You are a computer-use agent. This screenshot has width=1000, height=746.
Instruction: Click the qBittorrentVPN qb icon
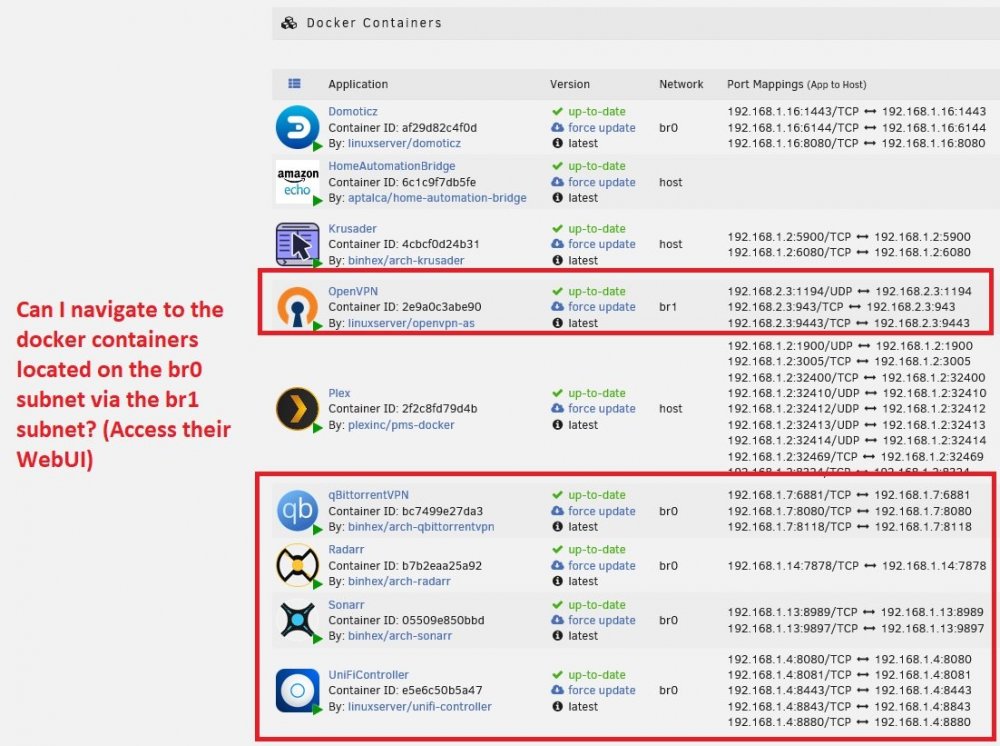coord(297,510)
